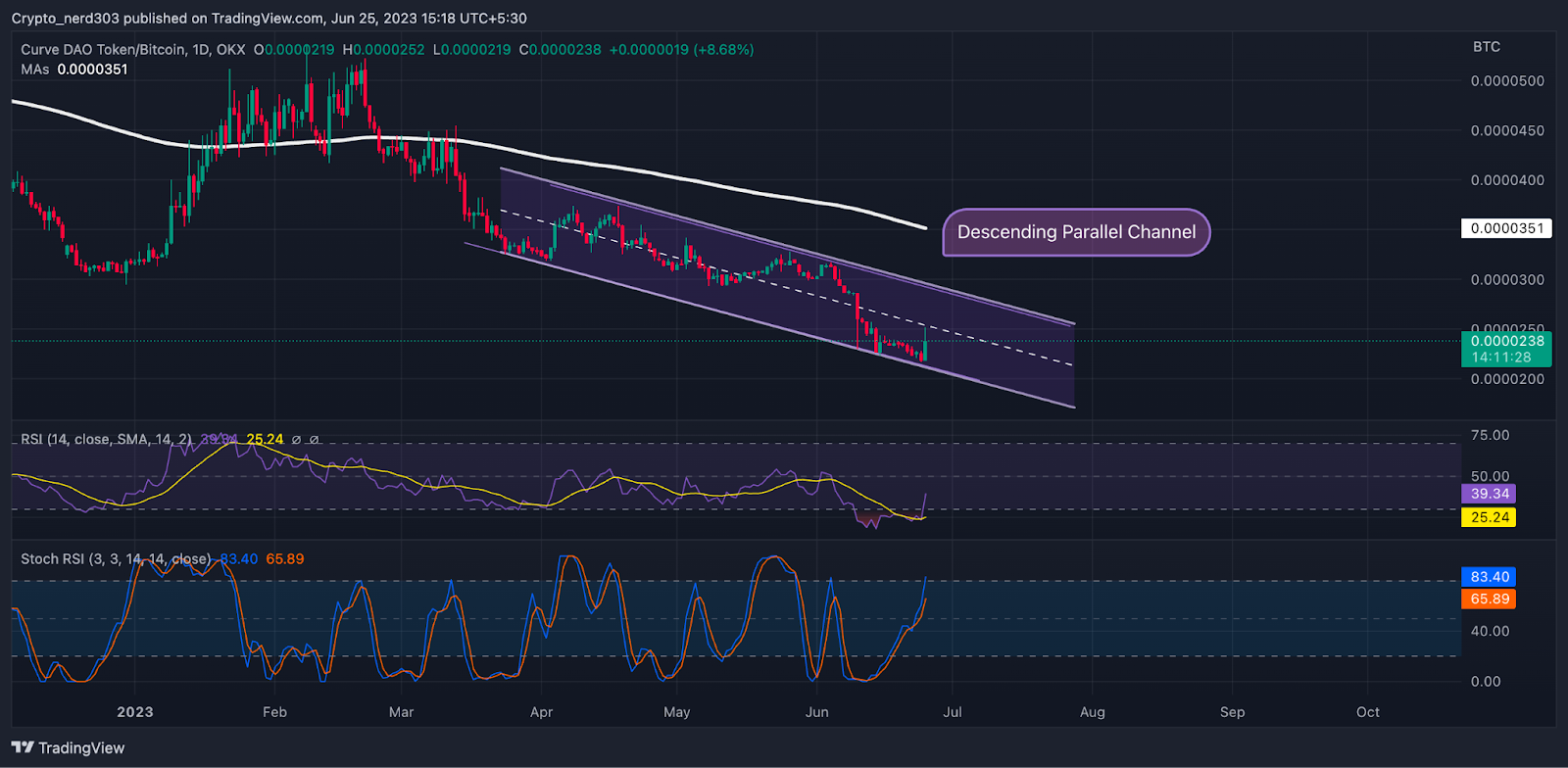1568x768 pixels.
Task: Click the Feb label on the time axis
Action: 274,712
